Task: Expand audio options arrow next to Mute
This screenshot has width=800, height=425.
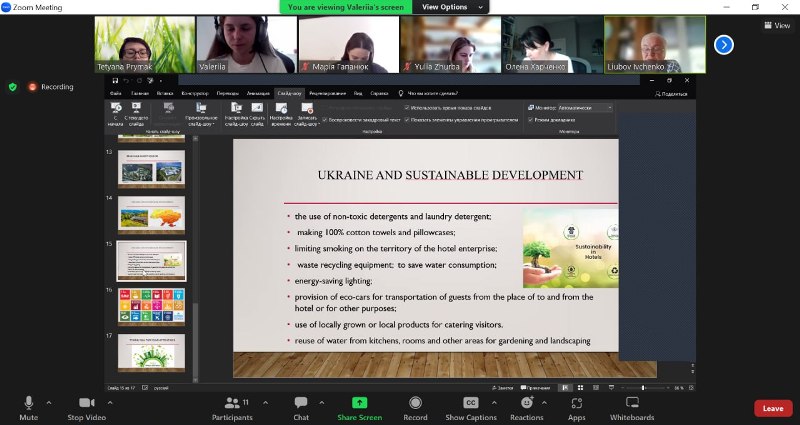Action: [x=50, y=400]
